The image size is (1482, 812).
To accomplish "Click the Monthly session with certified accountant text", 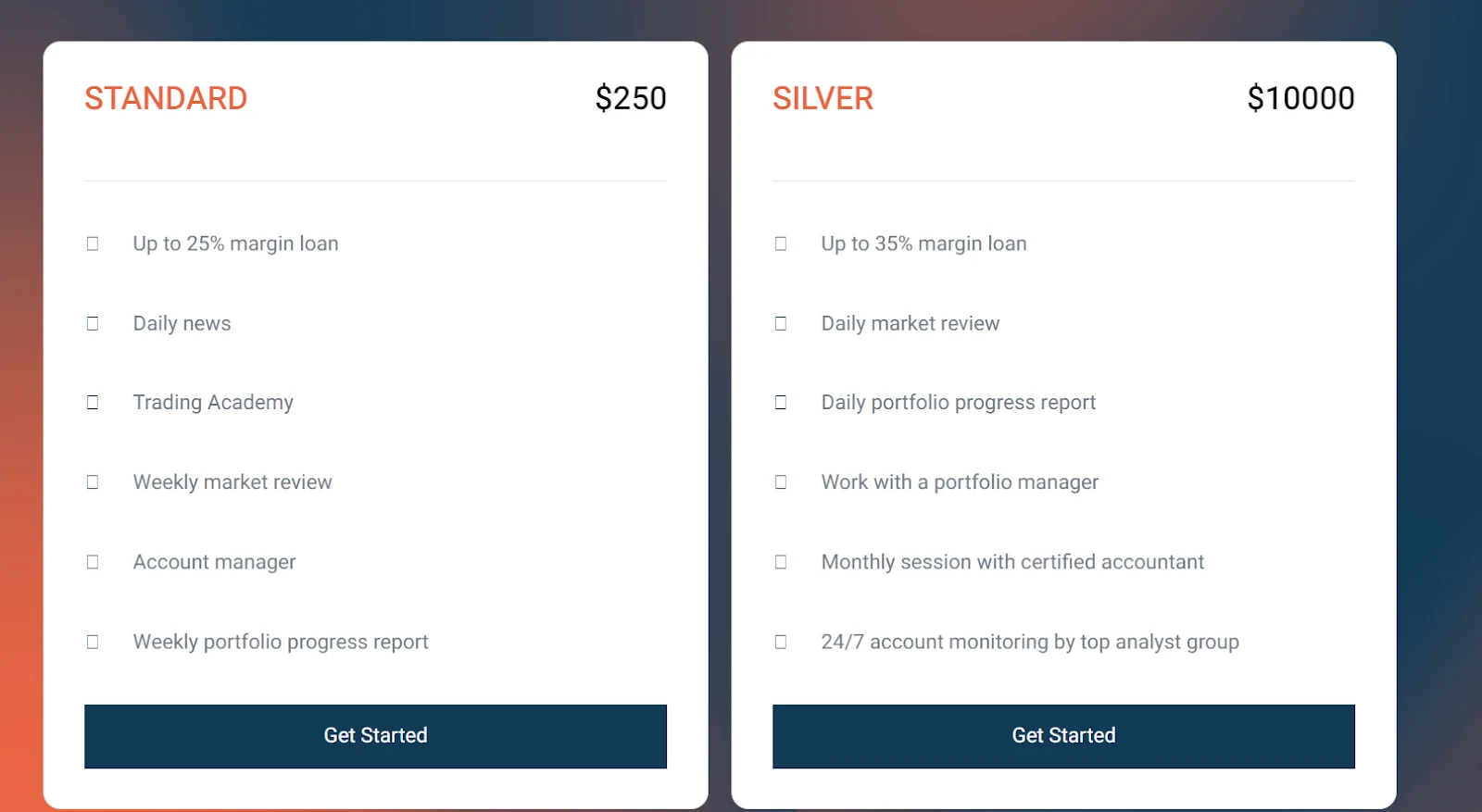I will [1012, 562].
